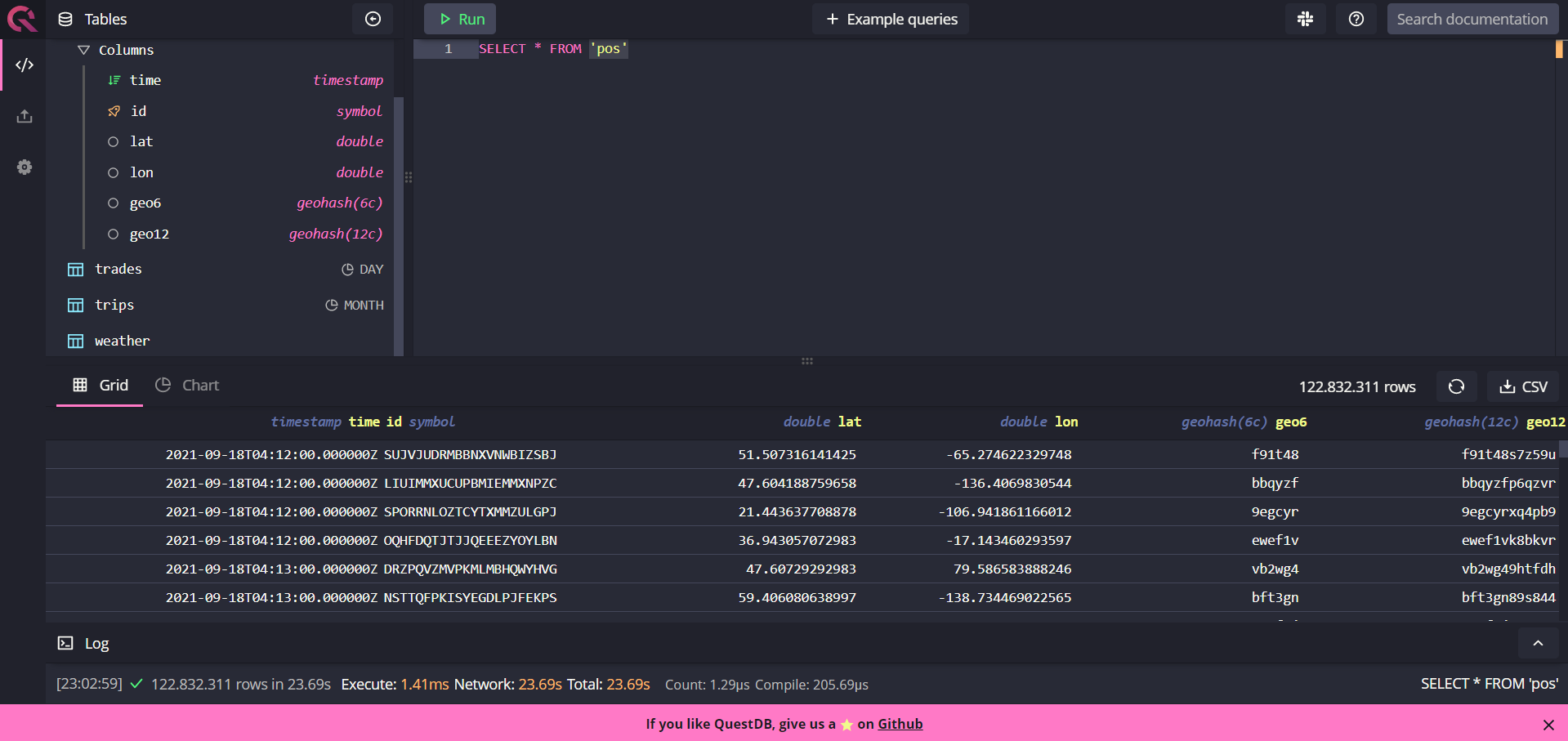Click the 122.832.311 rows counter
Screen dimensions: 1568x741
pyautogui.click(x=1357, y=386)
